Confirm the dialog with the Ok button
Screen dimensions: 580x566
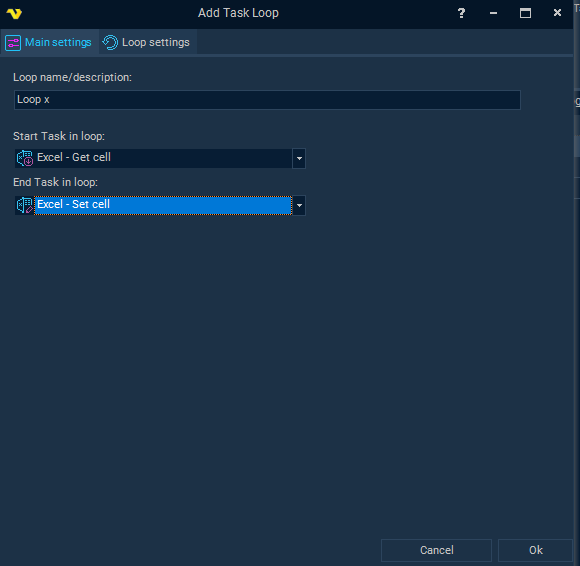(536, 550)
